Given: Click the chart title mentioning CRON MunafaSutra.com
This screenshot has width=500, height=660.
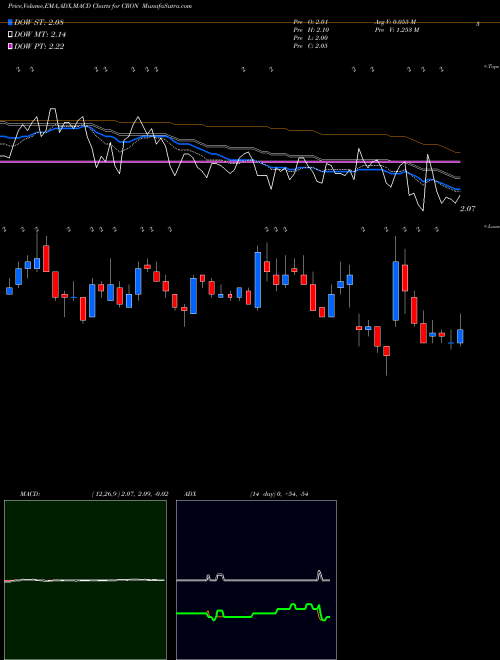Looking at the screenshot, I should (x=100, y=6).
